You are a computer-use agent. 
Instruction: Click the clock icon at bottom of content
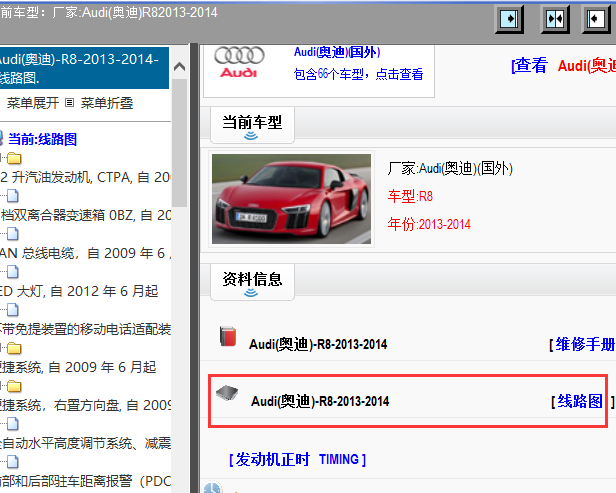click(x=213, y=488)
